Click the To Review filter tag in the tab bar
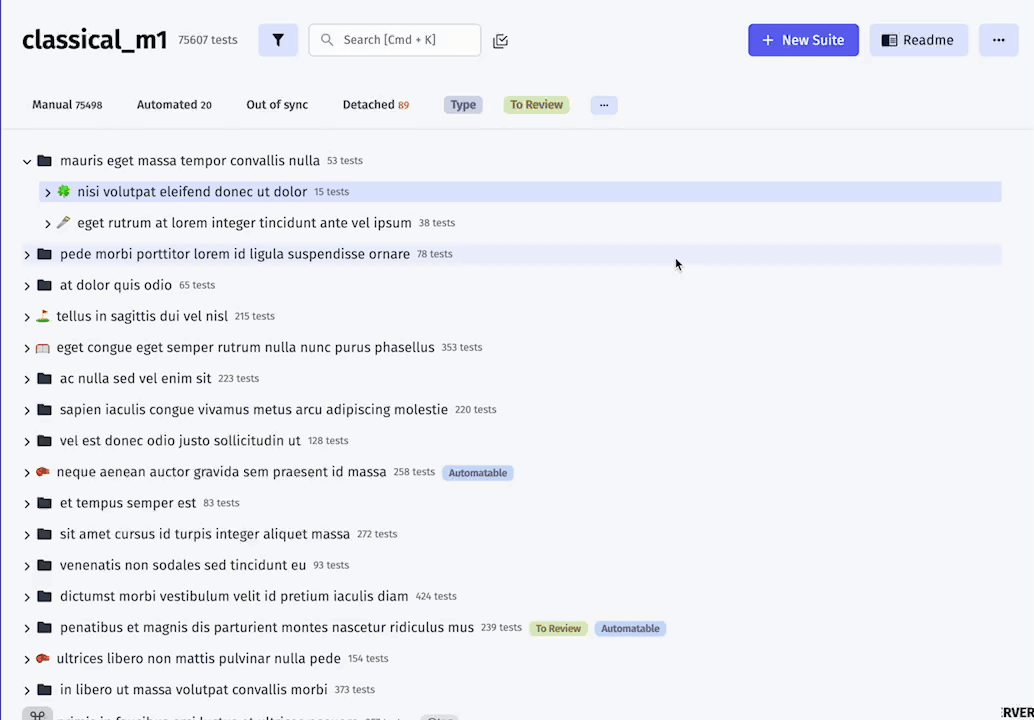 point(536,105)
